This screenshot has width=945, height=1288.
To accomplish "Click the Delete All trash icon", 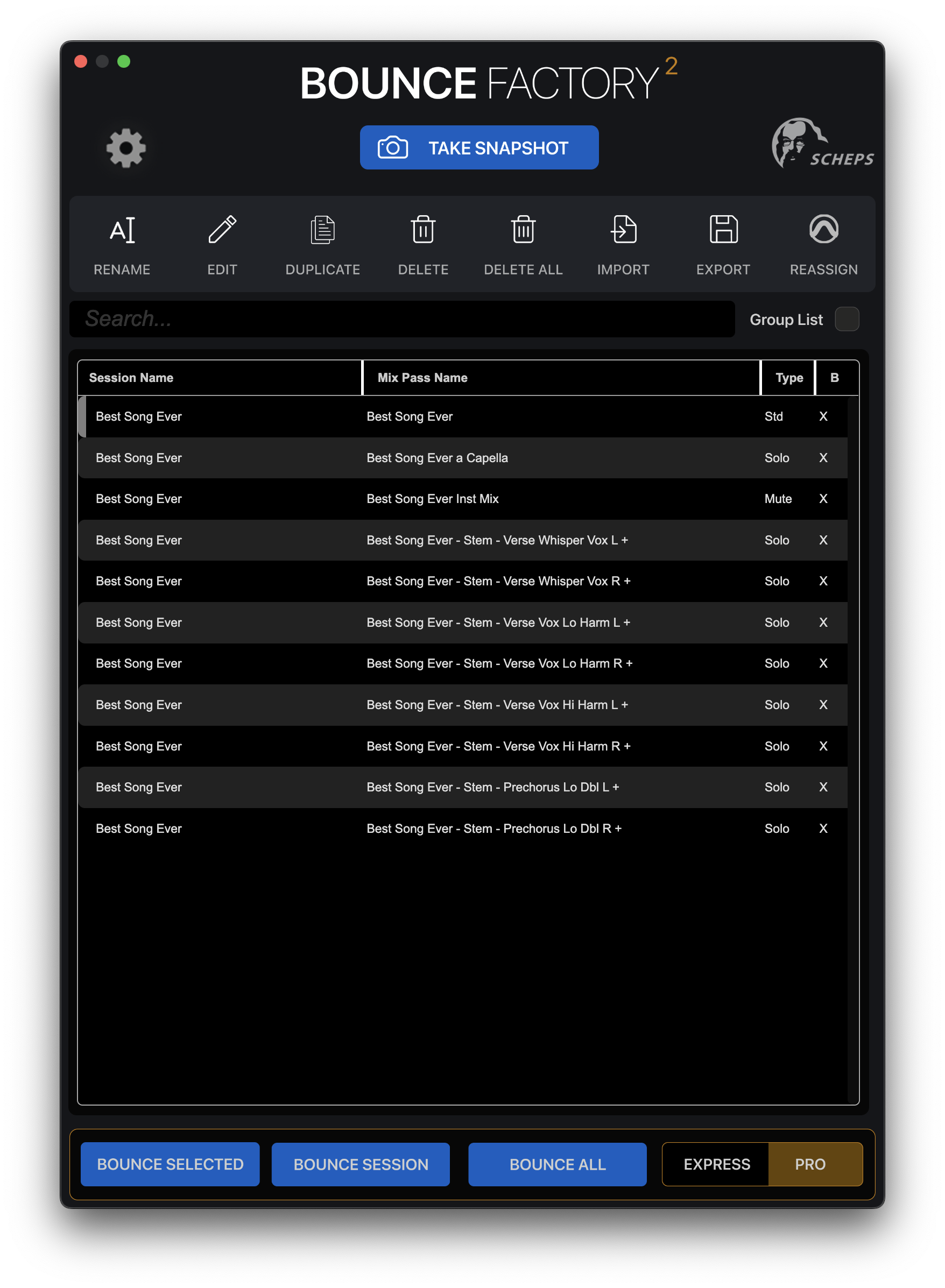I will 522,230.
